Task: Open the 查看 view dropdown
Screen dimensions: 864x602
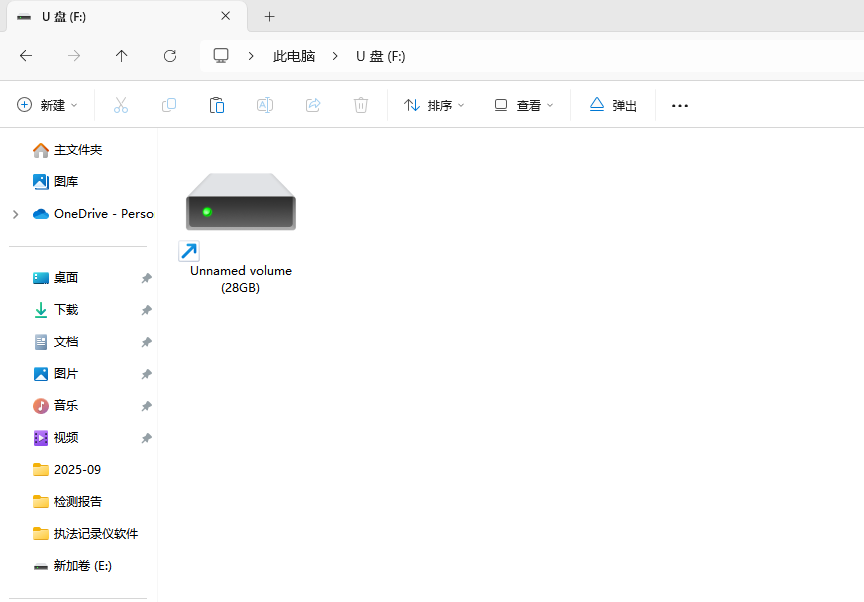Action: [x=524, y=105]
